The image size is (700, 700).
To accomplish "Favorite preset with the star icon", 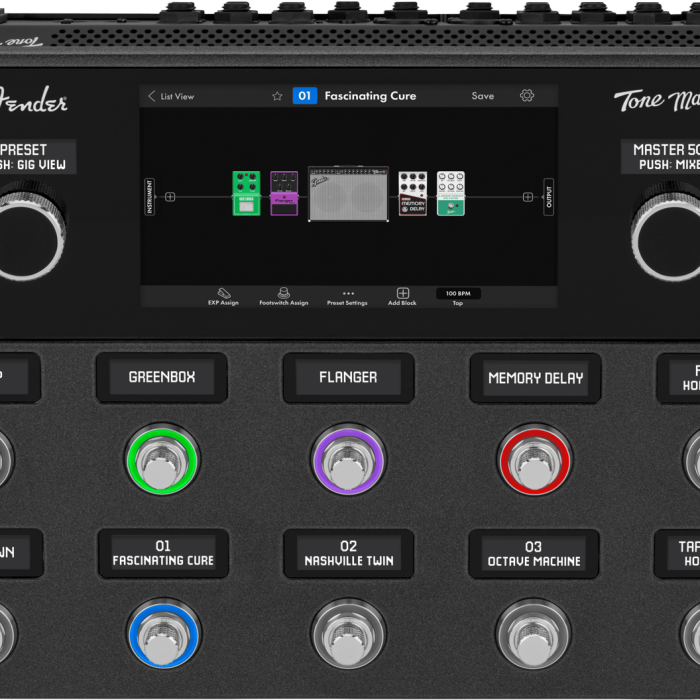I will click(x=277, y=96).
